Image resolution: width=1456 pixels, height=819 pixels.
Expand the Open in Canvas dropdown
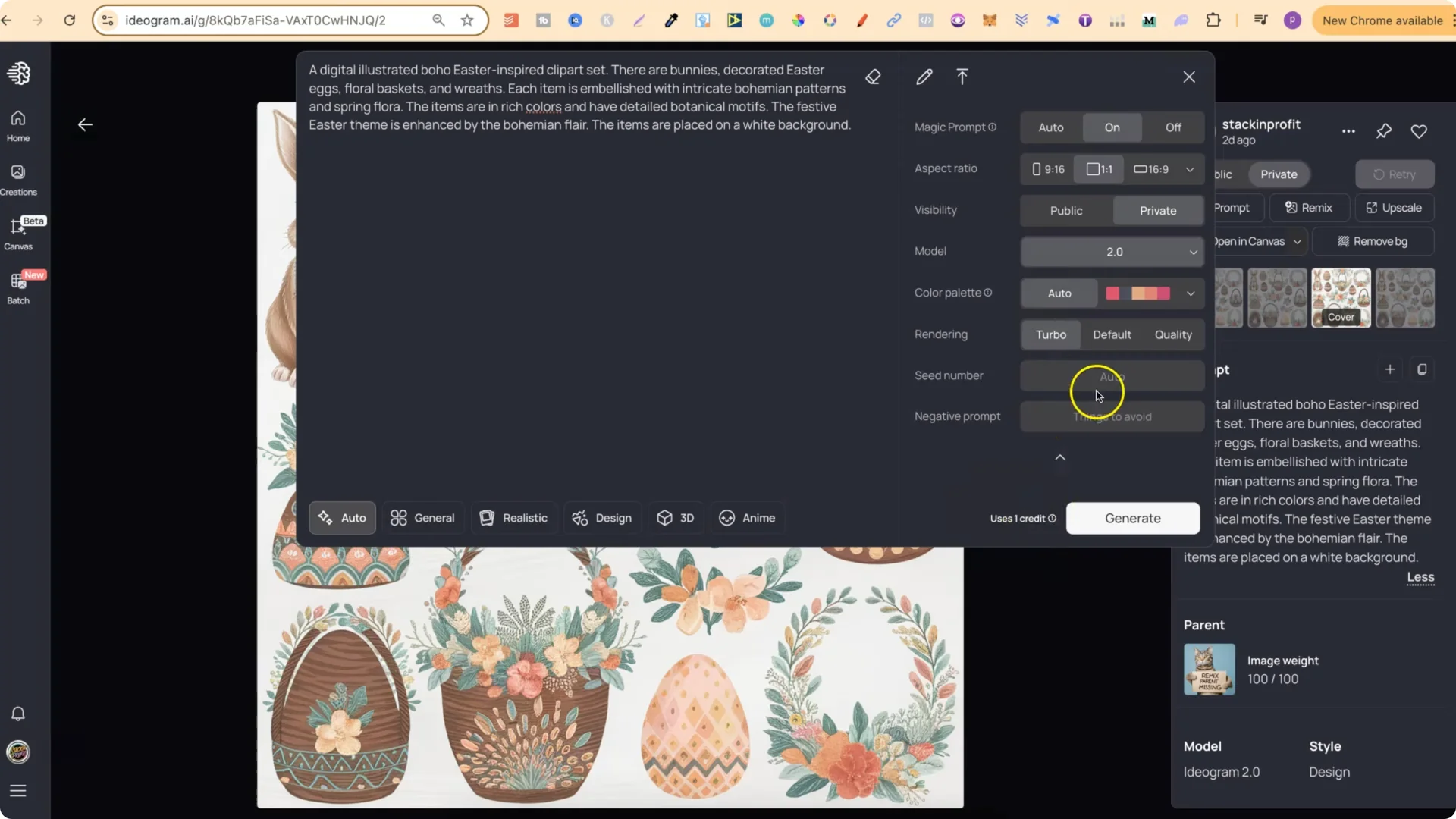1296,241
